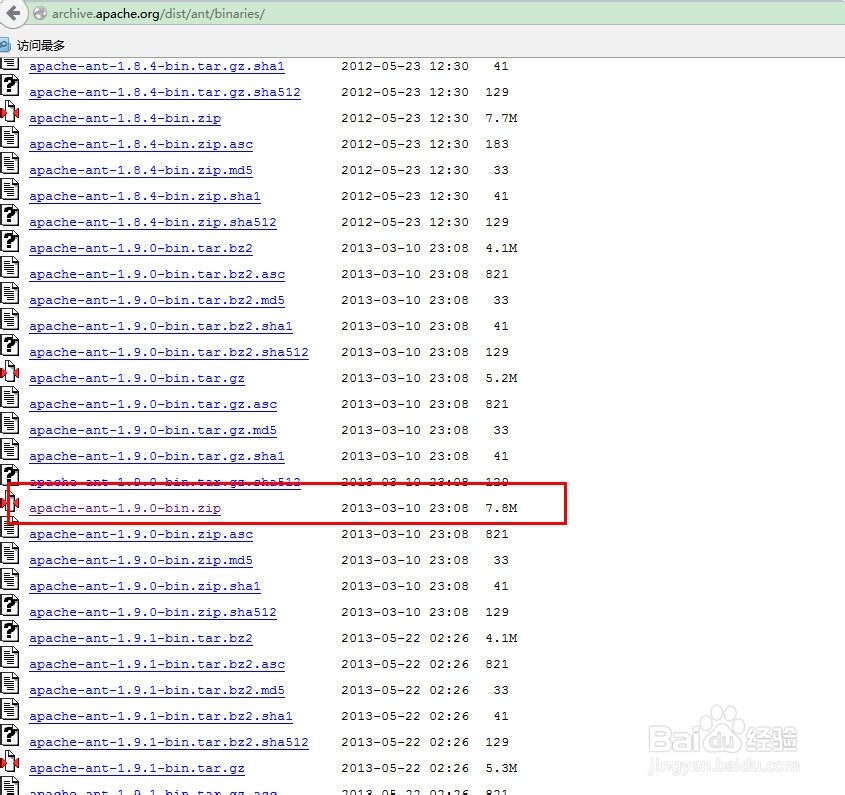This screenshot has height=795, width=845.
Task: Click the date of apache-ant-1.8.4-bin.zip
Action: click(x=405, y=118)
